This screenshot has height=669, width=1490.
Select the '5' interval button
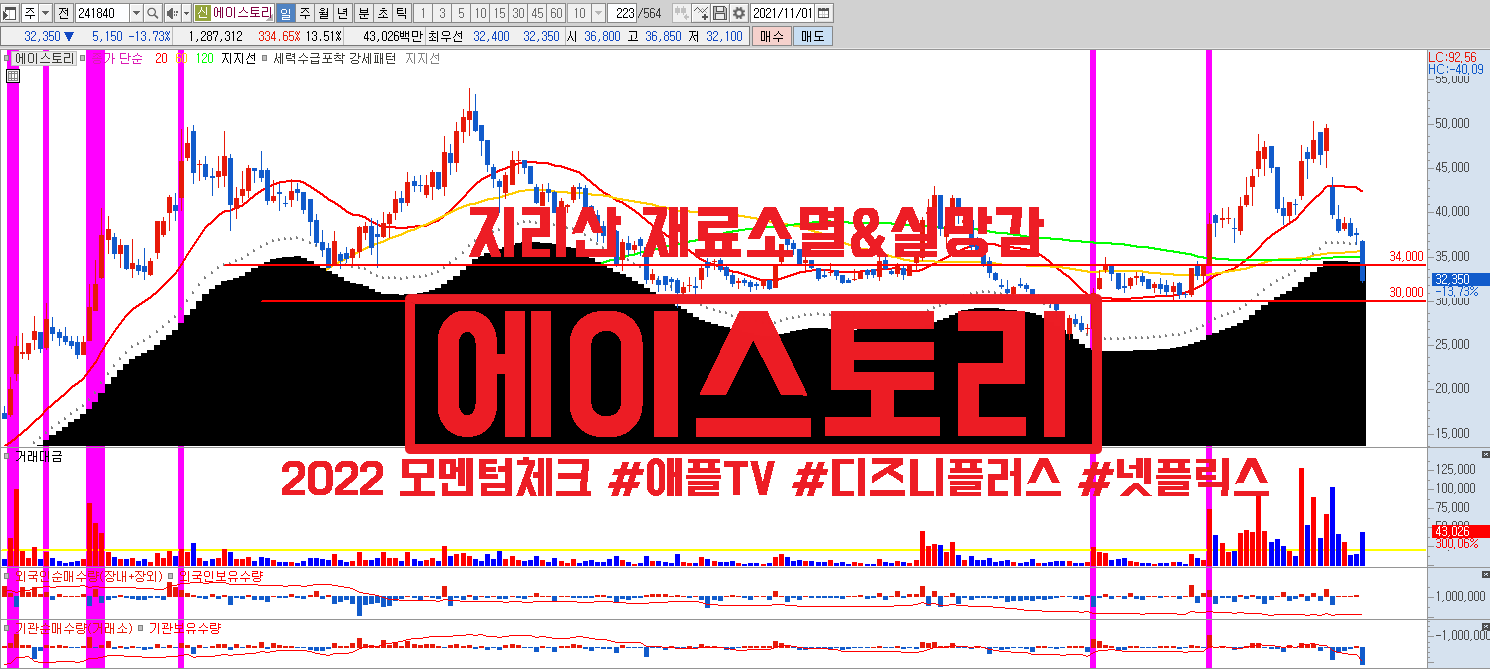(x=460, y=13)
